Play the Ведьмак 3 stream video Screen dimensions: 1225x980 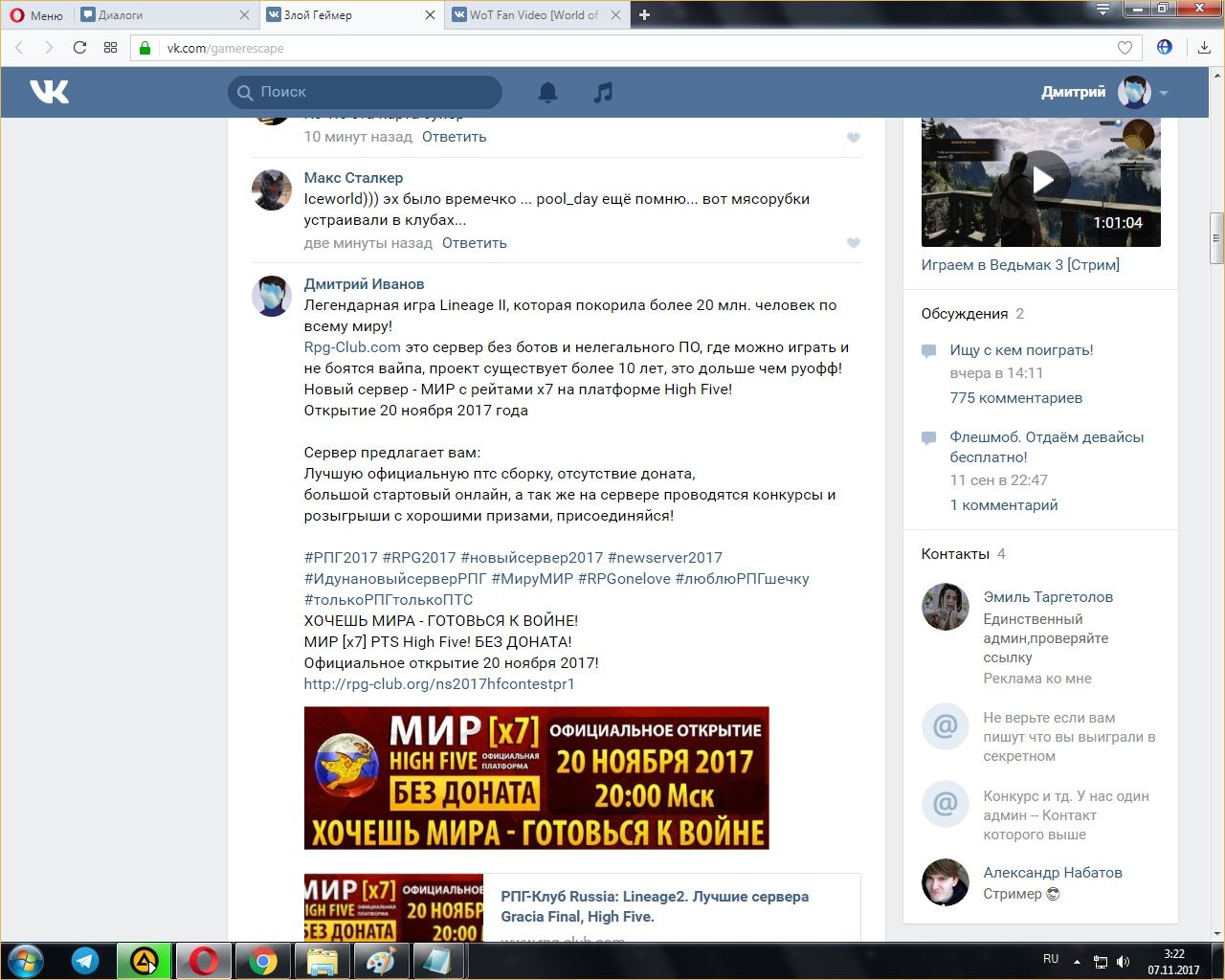[1041, 180]
